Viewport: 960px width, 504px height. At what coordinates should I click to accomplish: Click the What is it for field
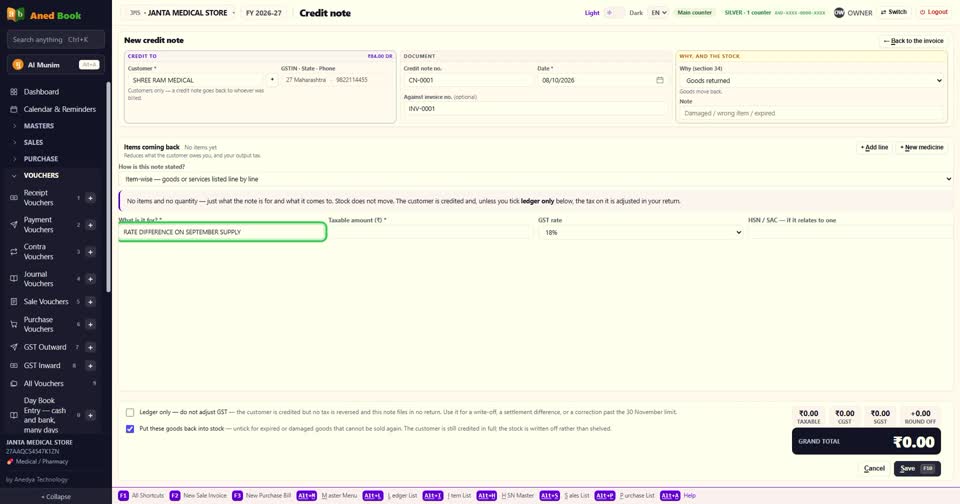pyautogui.click(x=222, y=232)
